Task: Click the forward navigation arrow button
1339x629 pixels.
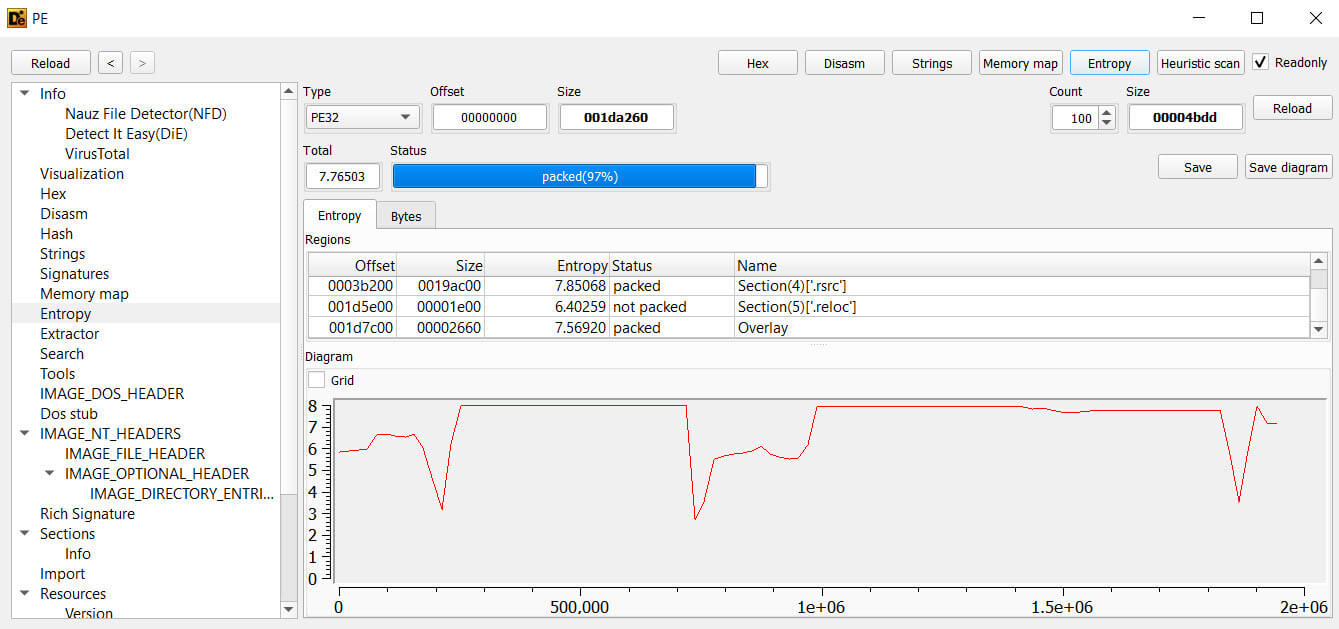Action: [x=142, y=63]
